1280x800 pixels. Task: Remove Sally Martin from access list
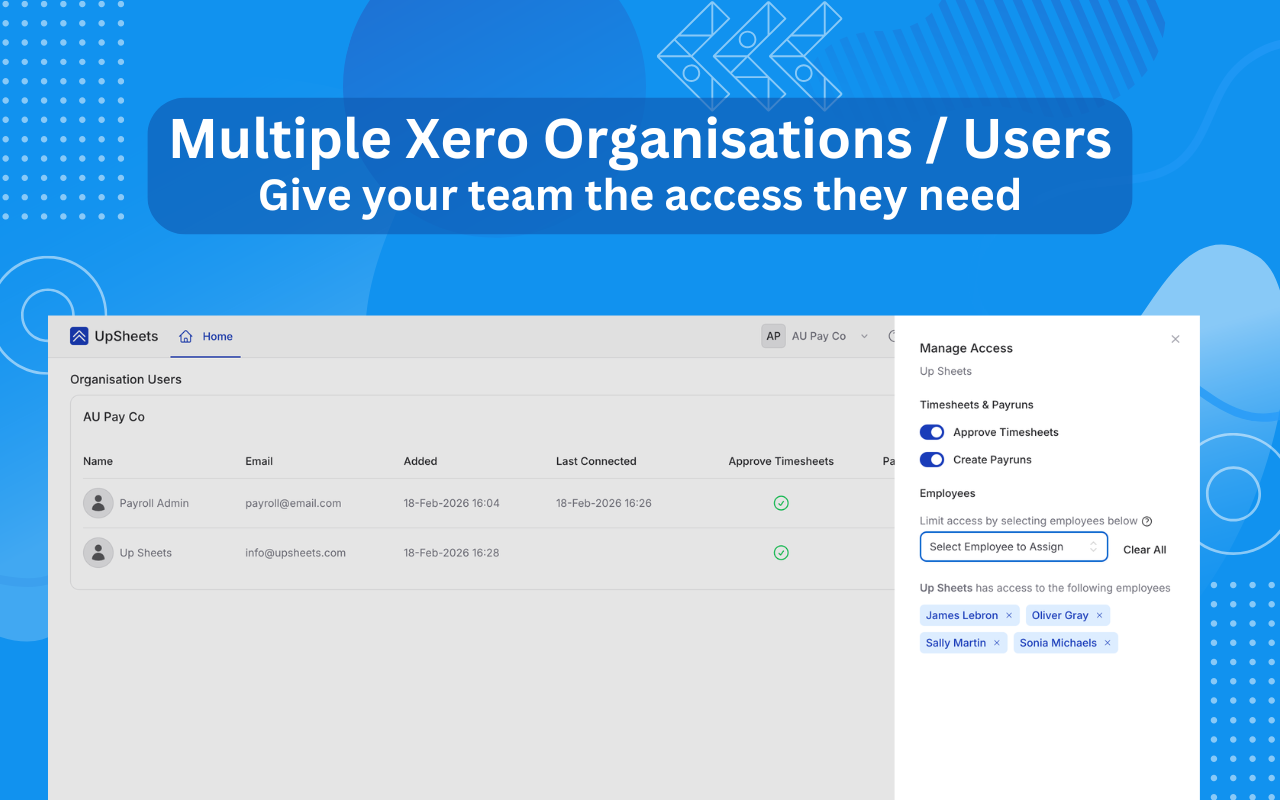997,643
